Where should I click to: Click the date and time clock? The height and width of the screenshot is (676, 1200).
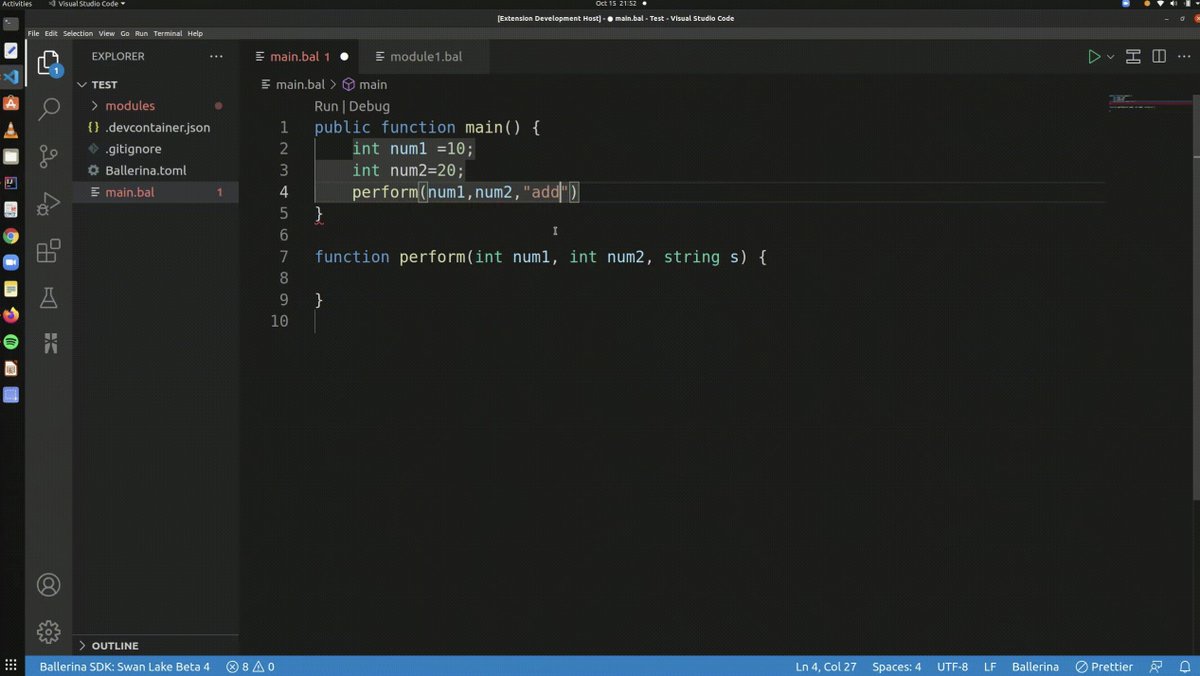click(616, 4)
